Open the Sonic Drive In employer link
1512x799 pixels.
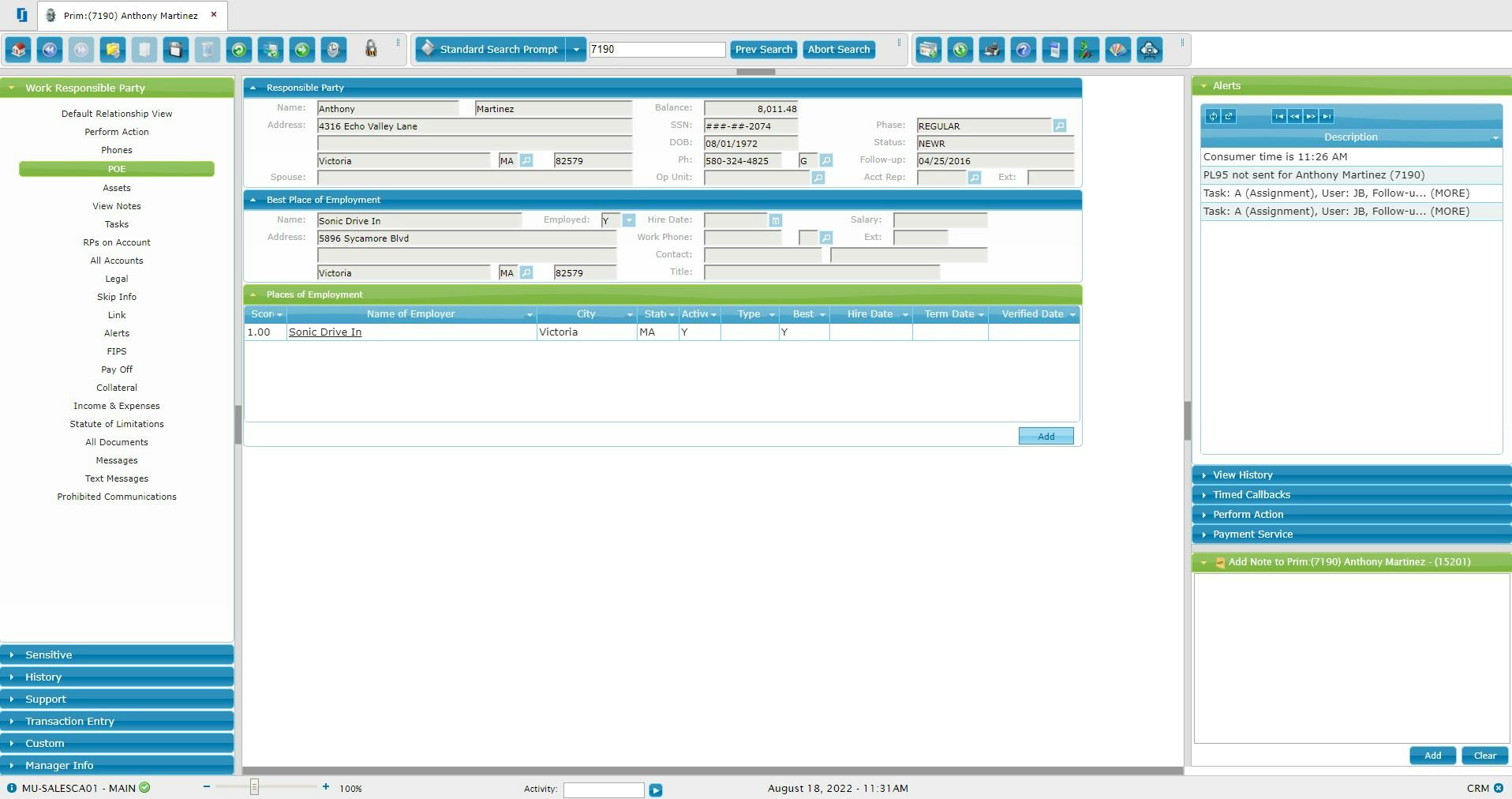[x=324, y=332]
